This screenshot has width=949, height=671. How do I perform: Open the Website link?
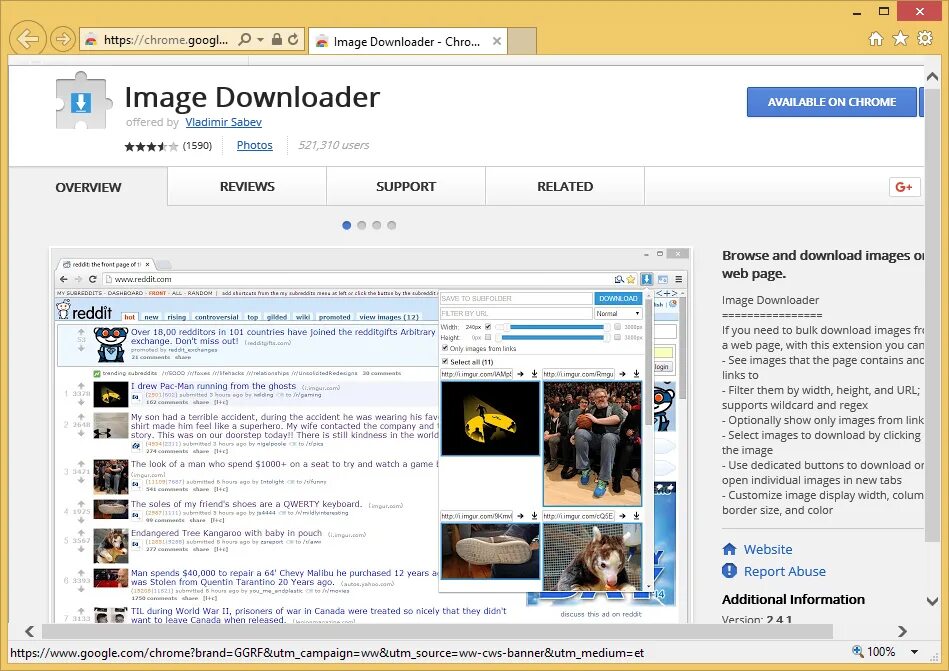(x=767, y=549)
